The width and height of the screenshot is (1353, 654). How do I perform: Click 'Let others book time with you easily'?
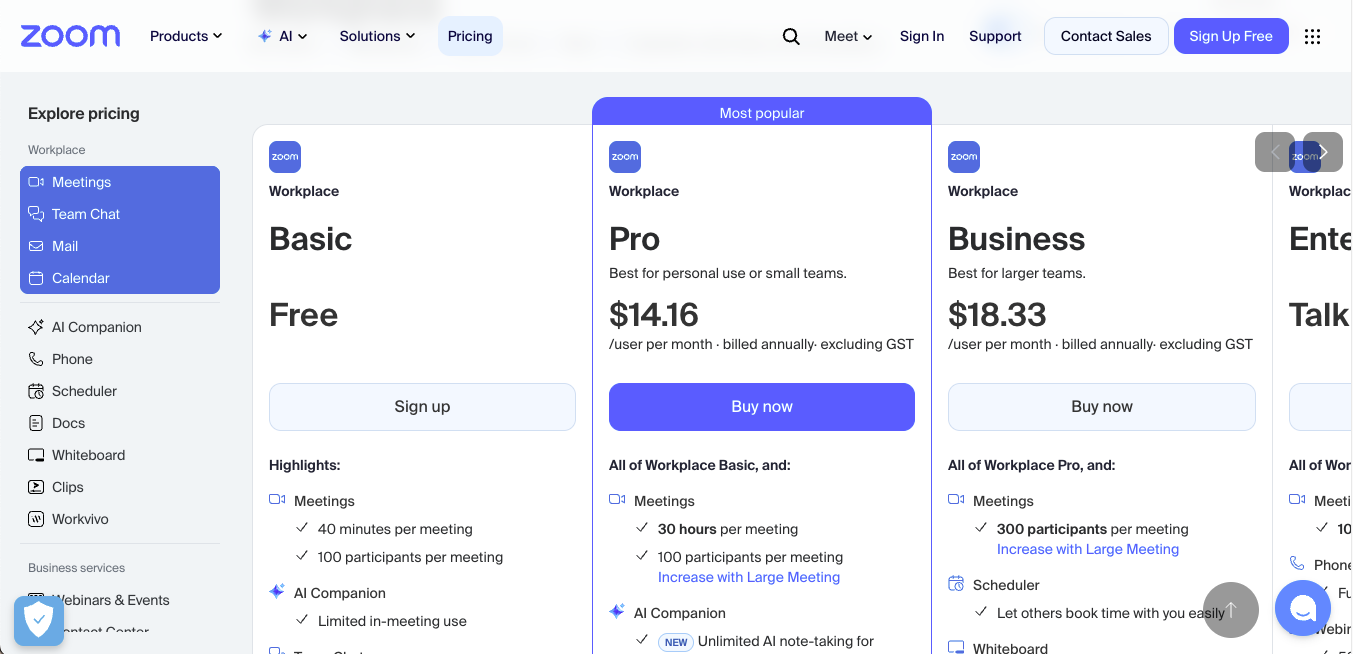tap(1111, 613)
